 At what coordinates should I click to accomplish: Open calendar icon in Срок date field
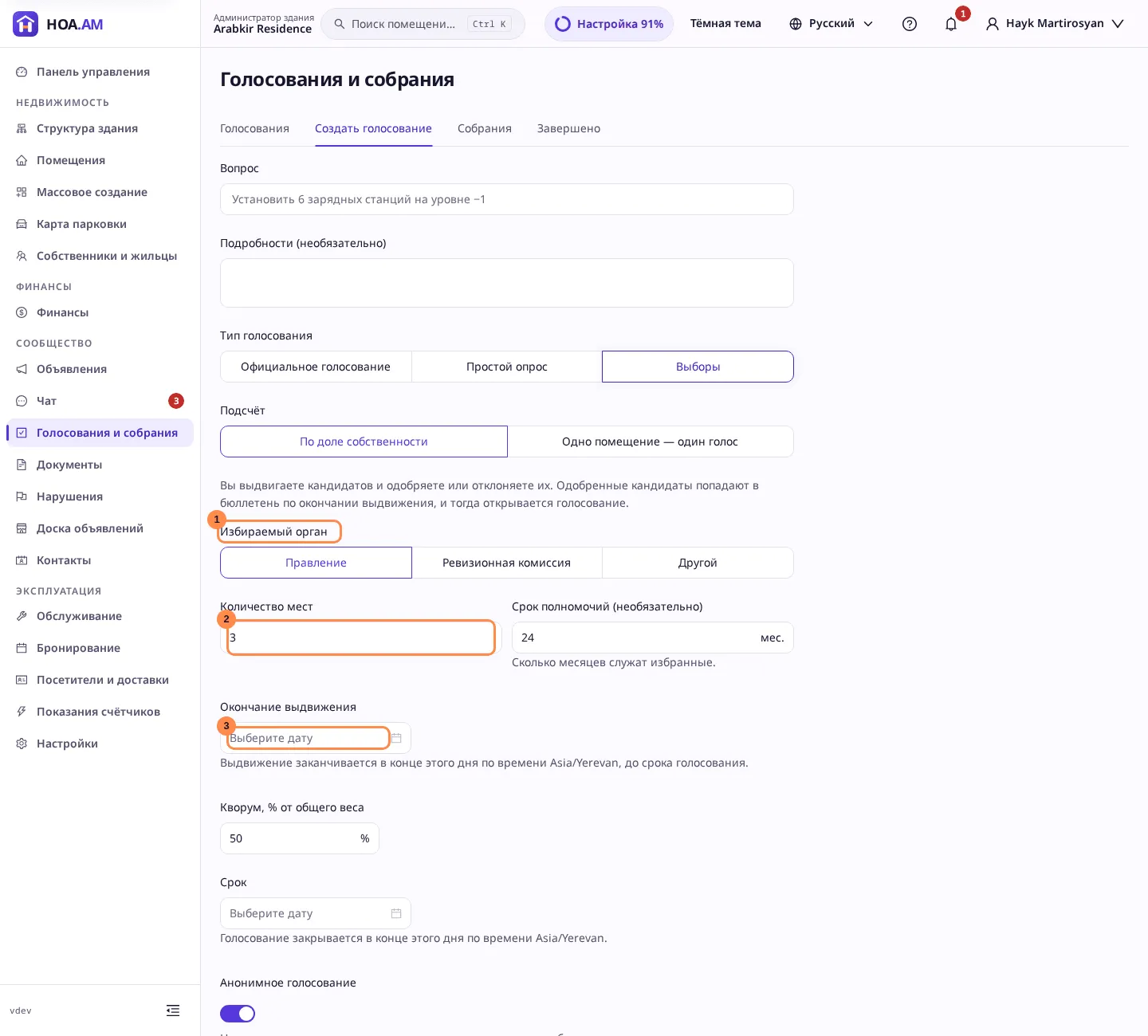pos(396,913)
